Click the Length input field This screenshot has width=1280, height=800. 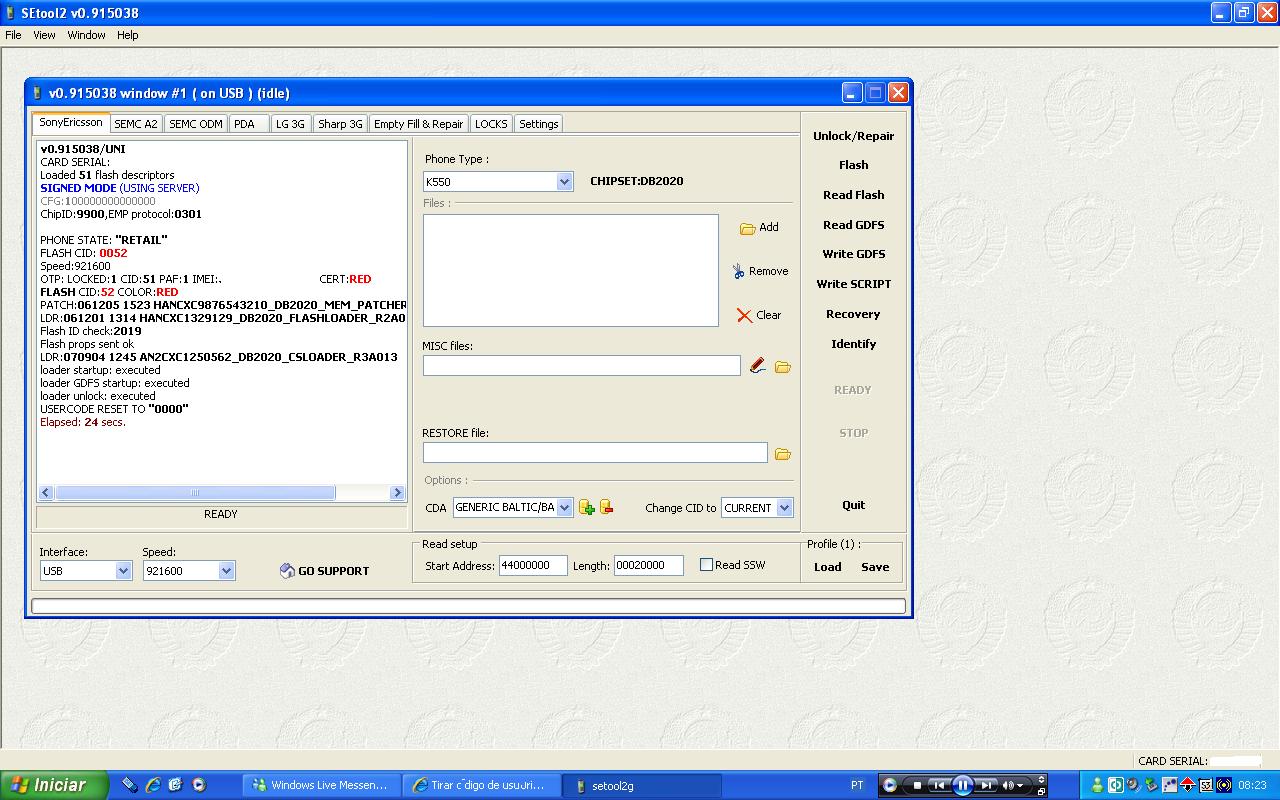click(648, 565)
